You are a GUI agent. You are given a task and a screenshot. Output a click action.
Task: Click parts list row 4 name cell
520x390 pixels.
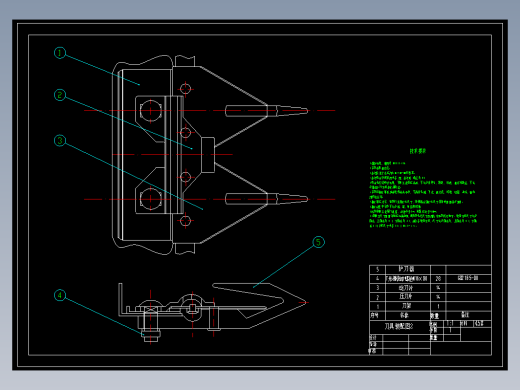[x=408, y=278]
